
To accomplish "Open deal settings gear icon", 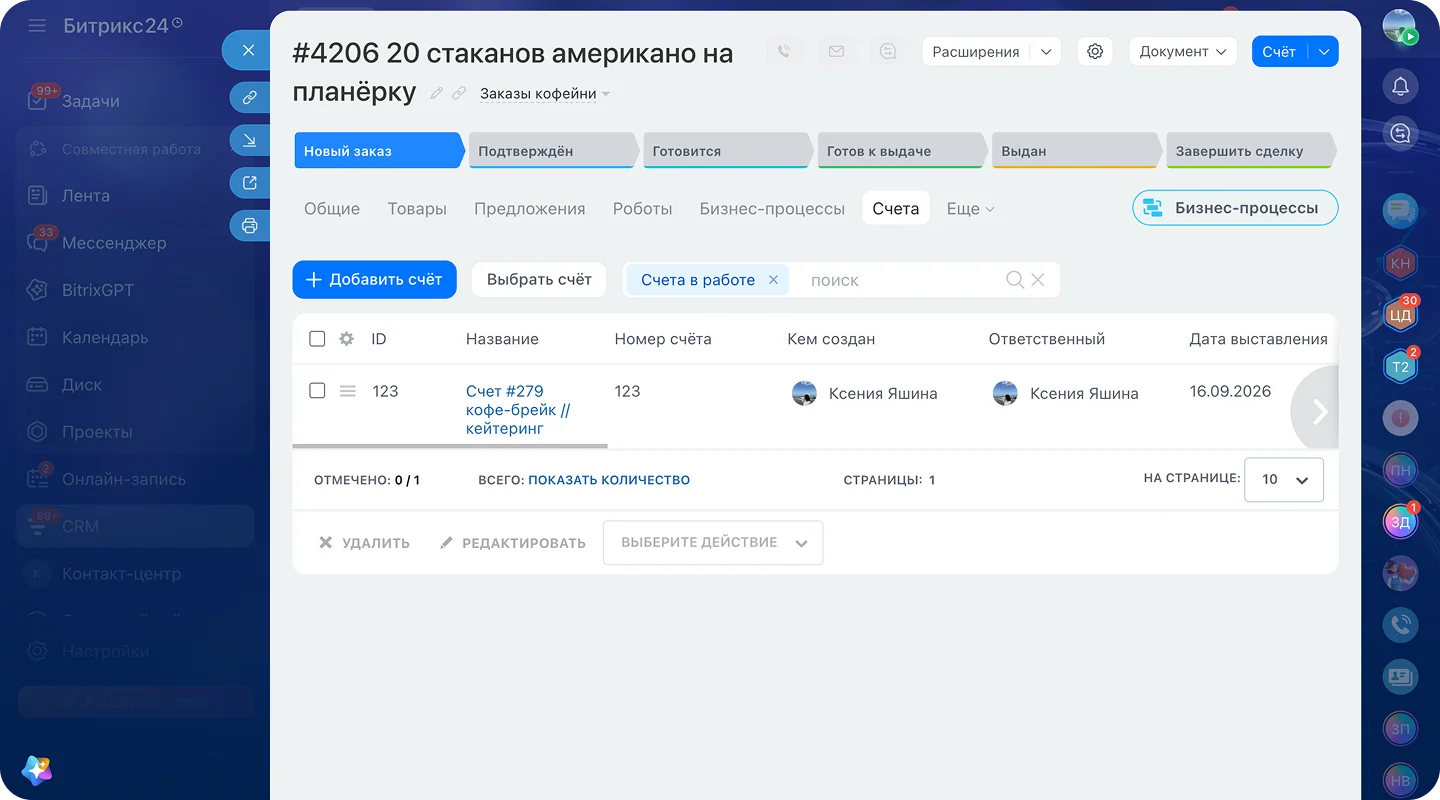I will pyautogui.click(x=1095, y=52).
